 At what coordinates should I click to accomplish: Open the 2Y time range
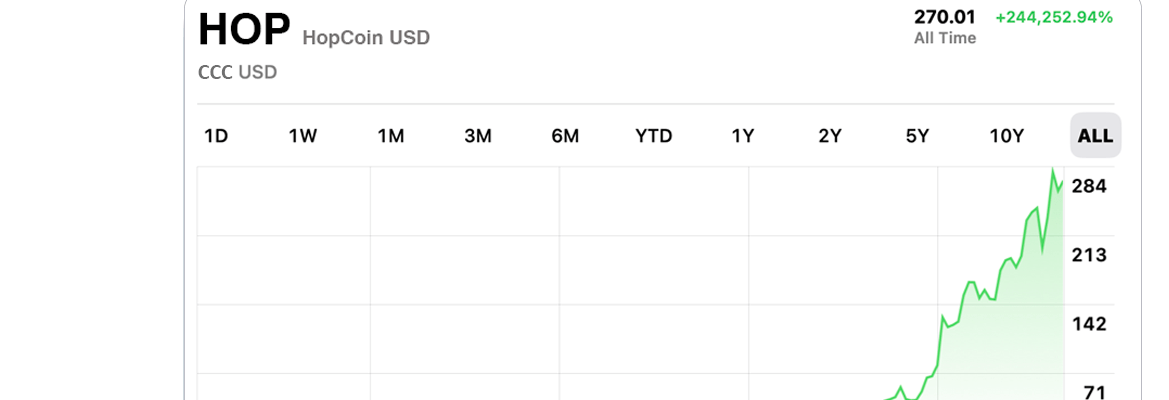[830, 136]
